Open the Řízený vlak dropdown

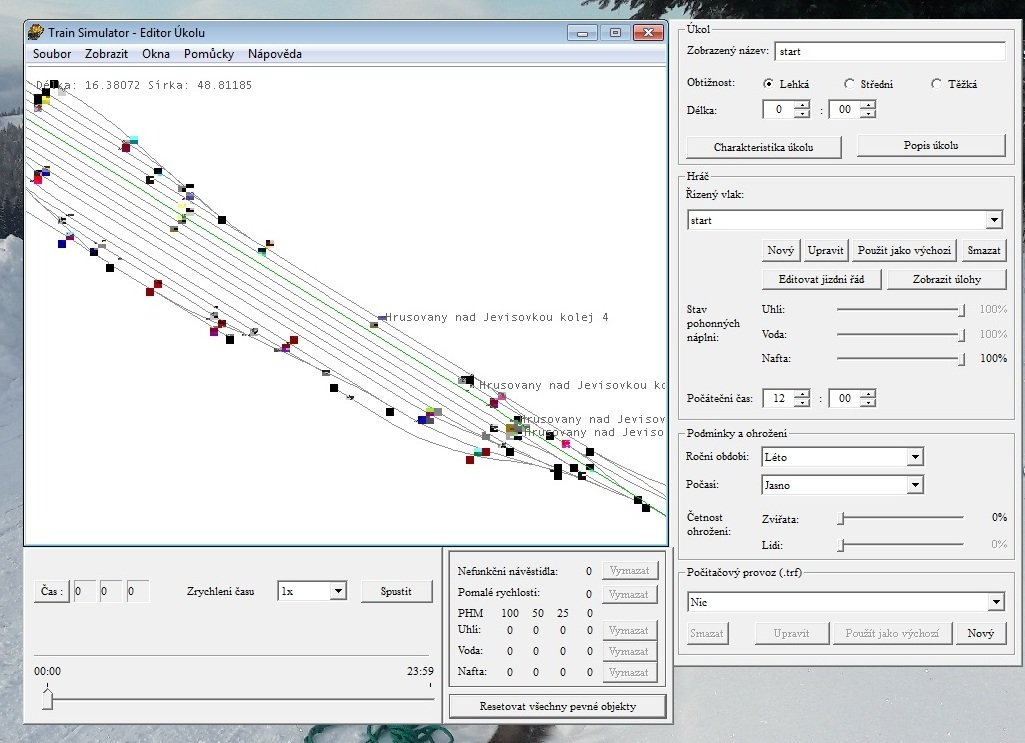point(993,220)
